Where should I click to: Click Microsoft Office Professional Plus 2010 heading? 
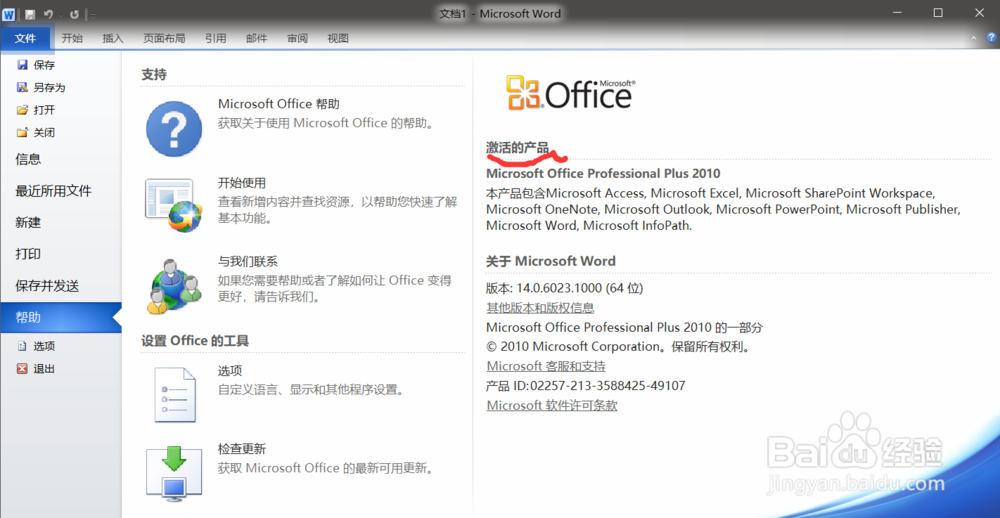coord(603,174)
